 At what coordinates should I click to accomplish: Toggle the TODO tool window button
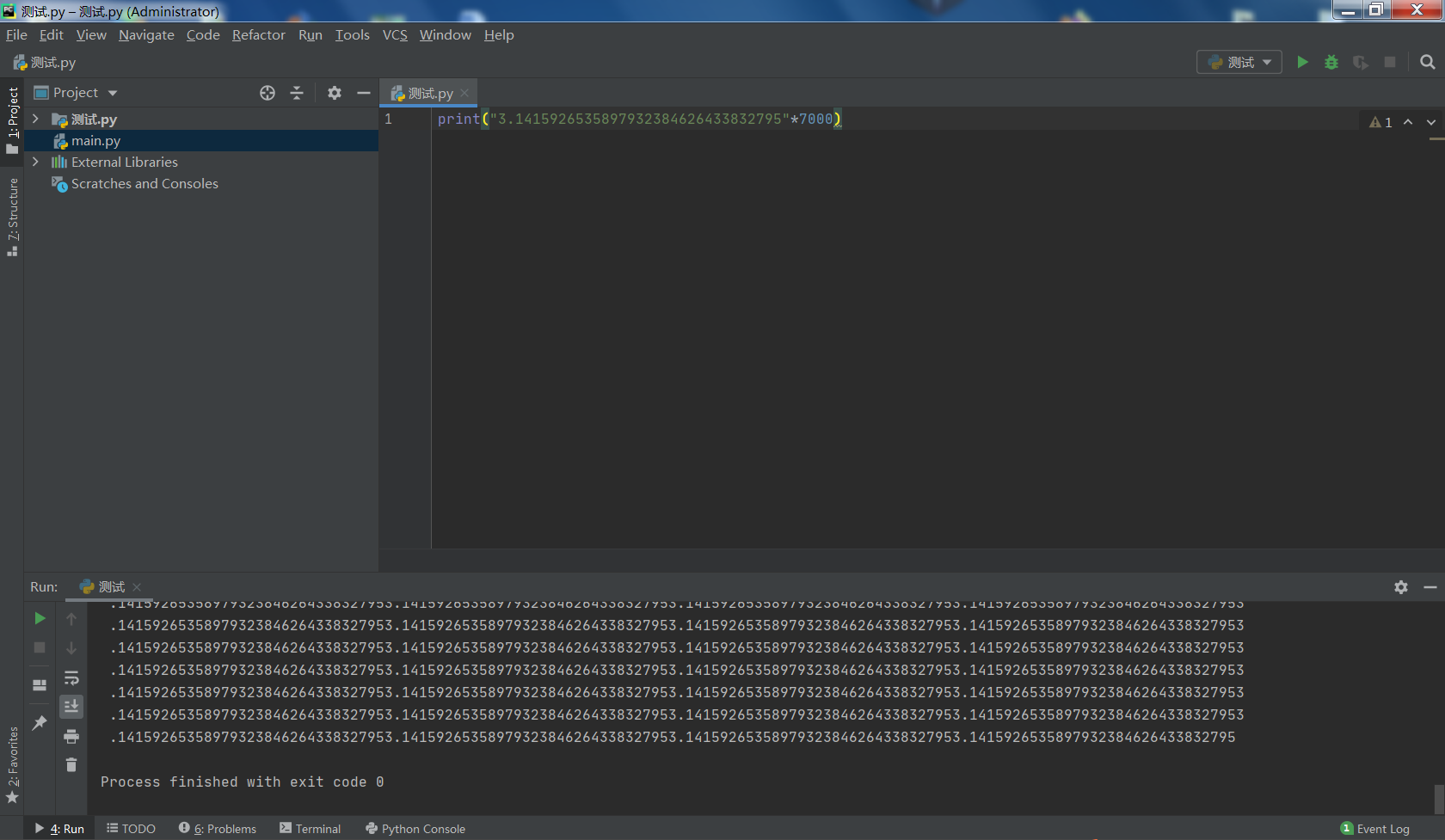131,829
